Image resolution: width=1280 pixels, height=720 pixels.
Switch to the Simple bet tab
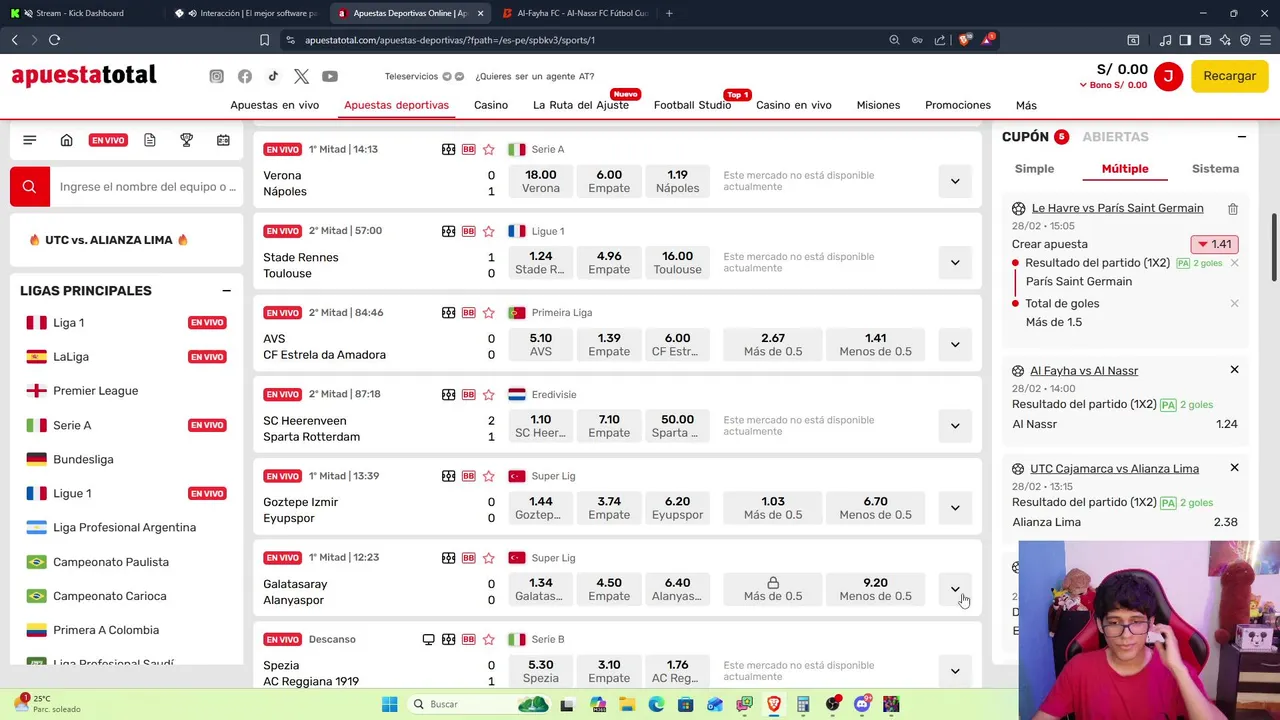[x=1034, y=169]
